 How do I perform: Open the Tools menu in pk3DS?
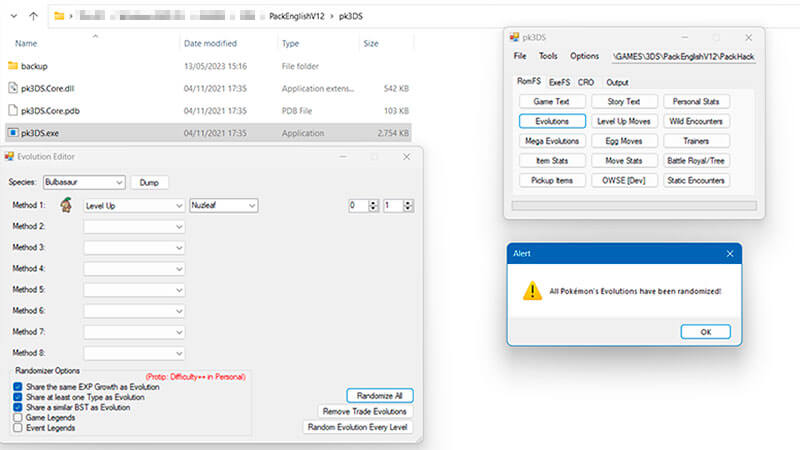click(548, 56)
